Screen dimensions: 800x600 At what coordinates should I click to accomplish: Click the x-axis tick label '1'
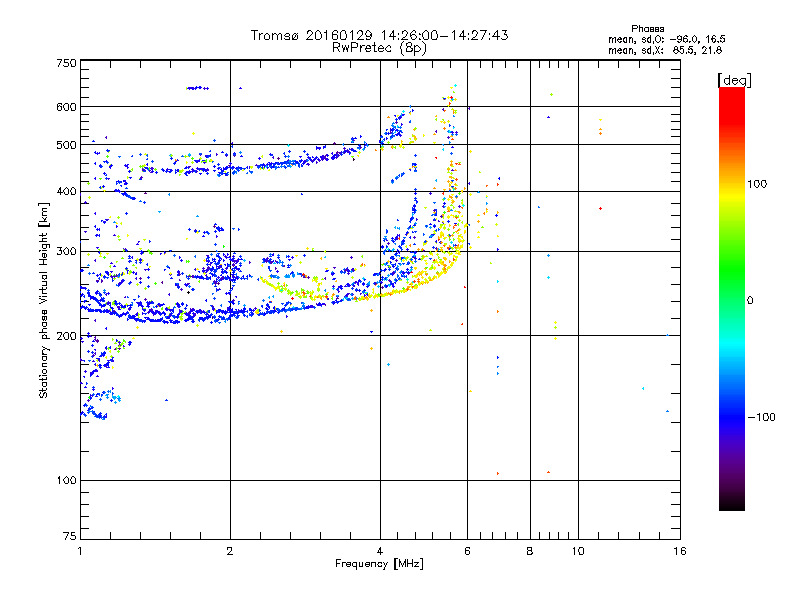(x=80, y=551)
